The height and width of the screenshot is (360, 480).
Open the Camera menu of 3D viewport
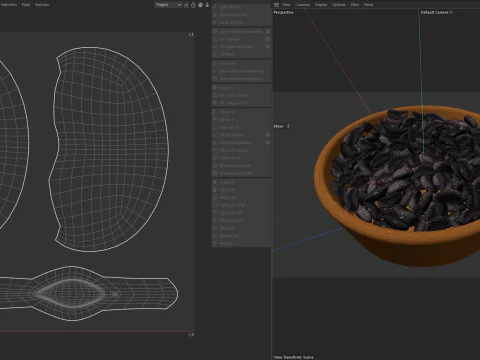[x=302, y=5]
